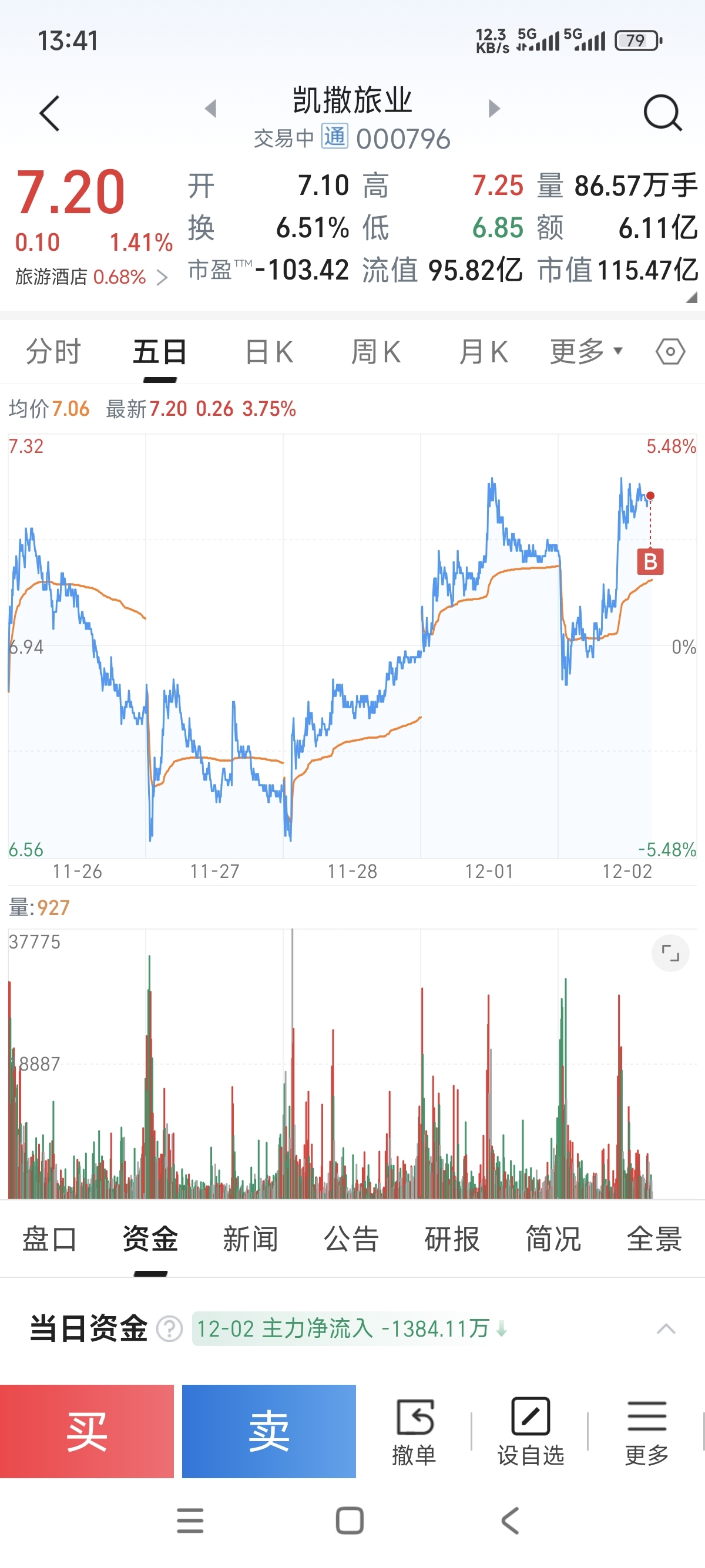The image size is (705, 1568).
Task: Expand quote details corner triangle
Action: tap(691, 298)
